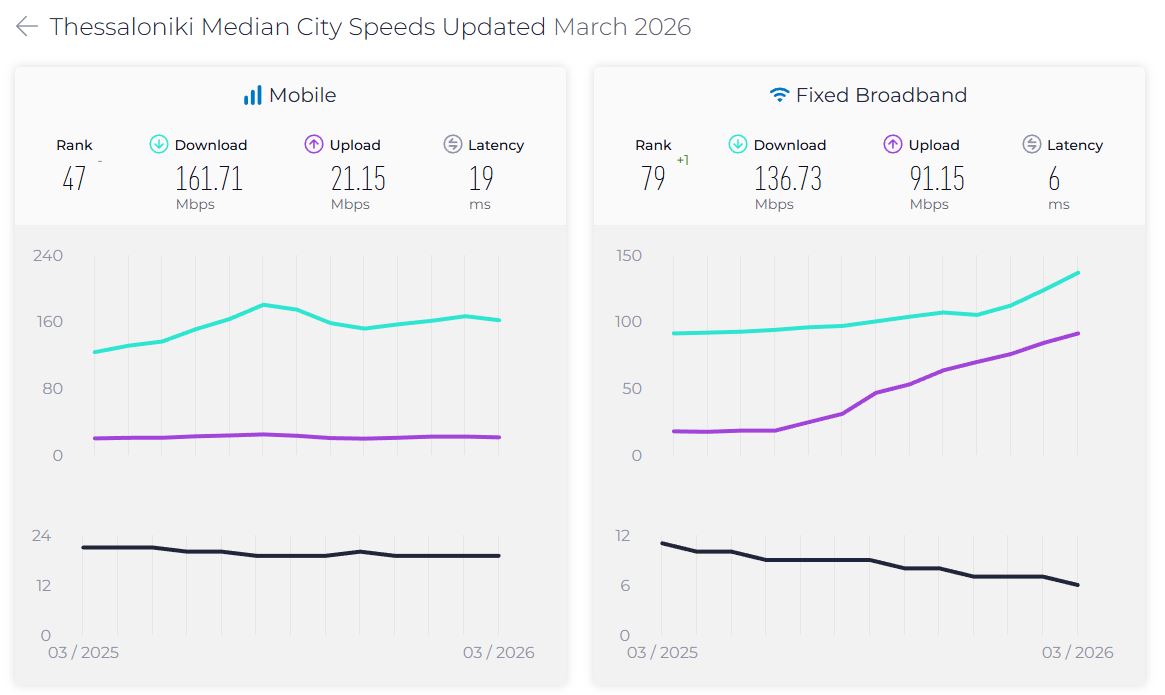Click the Fixed Broadband +1 rank change indicator
The image size is (1165, 695).
[x=683, y=160]
